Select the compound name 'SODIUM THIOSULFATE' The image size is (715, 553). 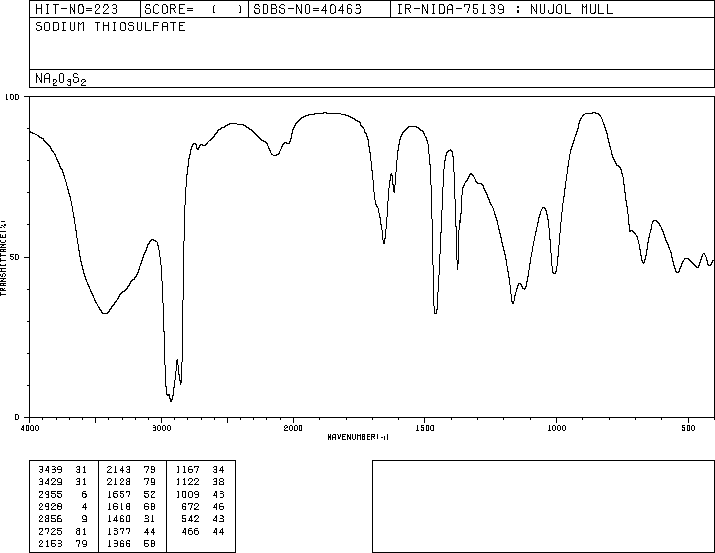pos(110,26)
